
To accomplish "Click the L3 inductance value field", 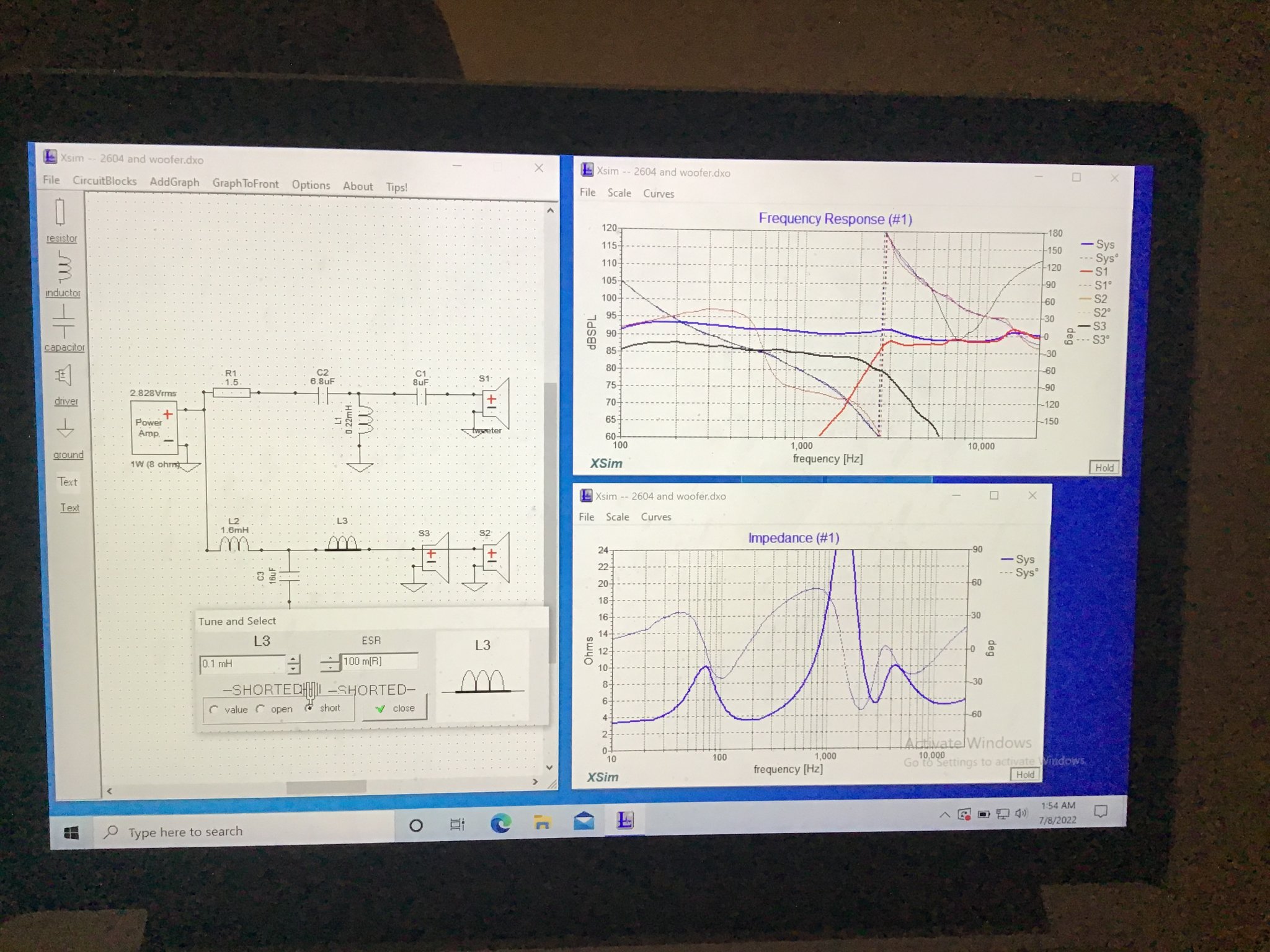I will pos(243,664).
